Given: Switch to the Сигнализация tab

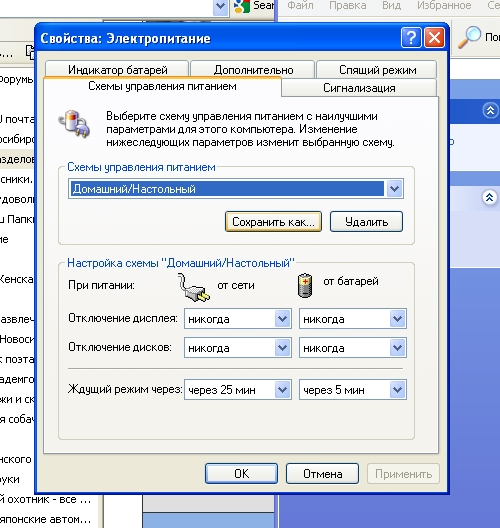Looking at the screenshot, I should point(359,88).
